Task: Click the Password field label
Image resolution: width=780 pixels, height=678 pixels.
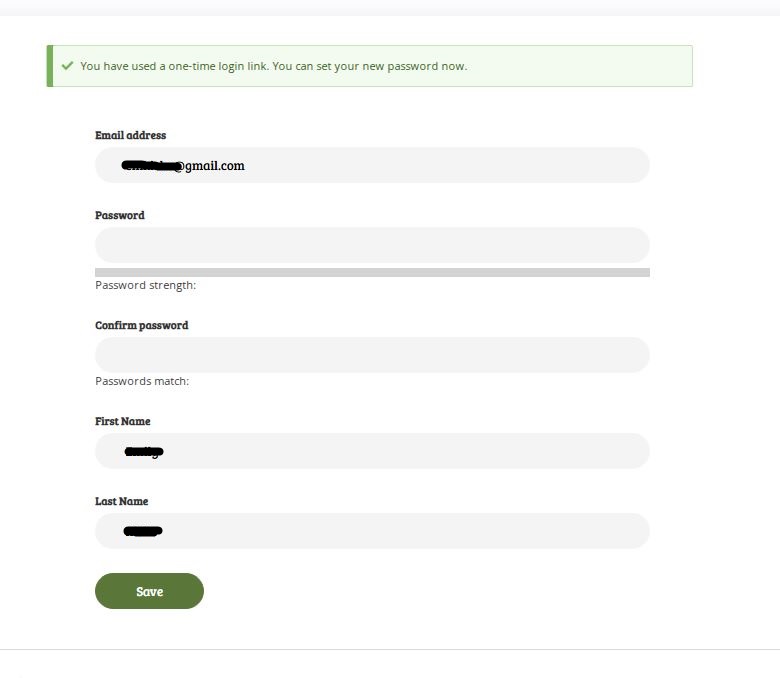Action: pyautogui.click(x=119, y=215)
